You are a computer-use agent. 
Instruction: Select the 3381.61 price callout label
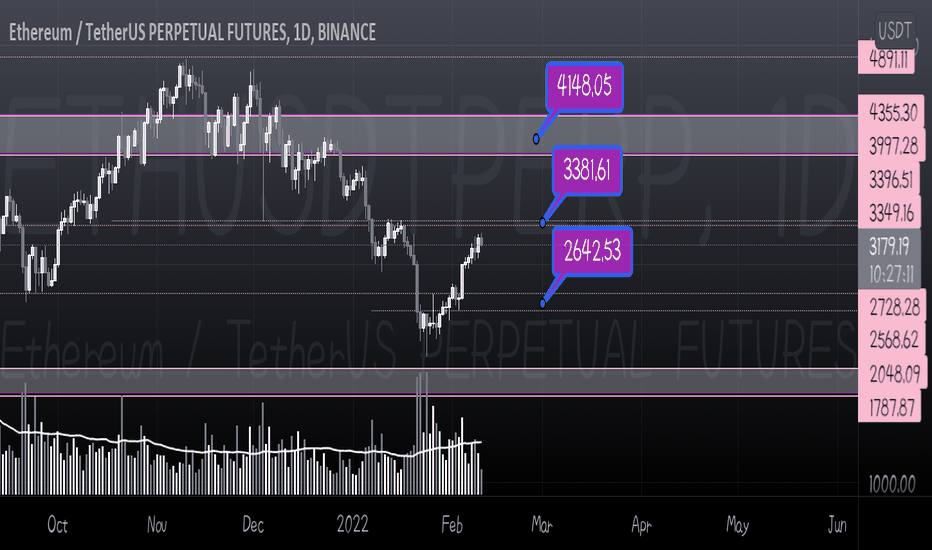(587, 171)
